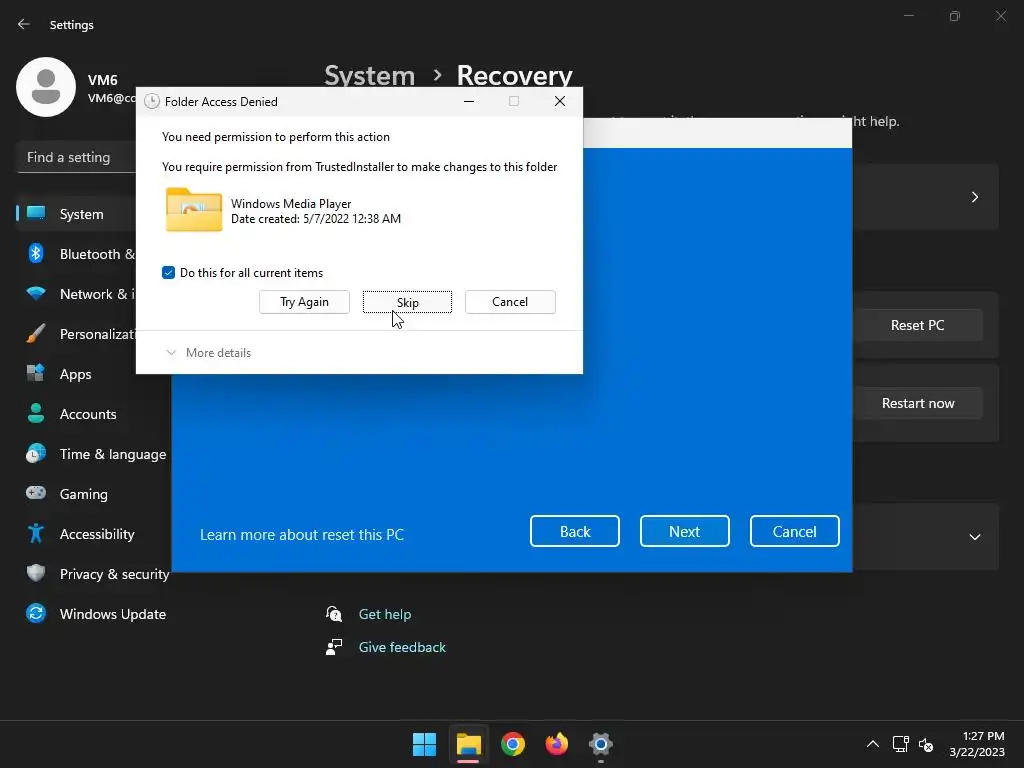Viewport: 1024px width, 768px height.
Task: Click the Give feedback icon
Action: click(334, 647)
